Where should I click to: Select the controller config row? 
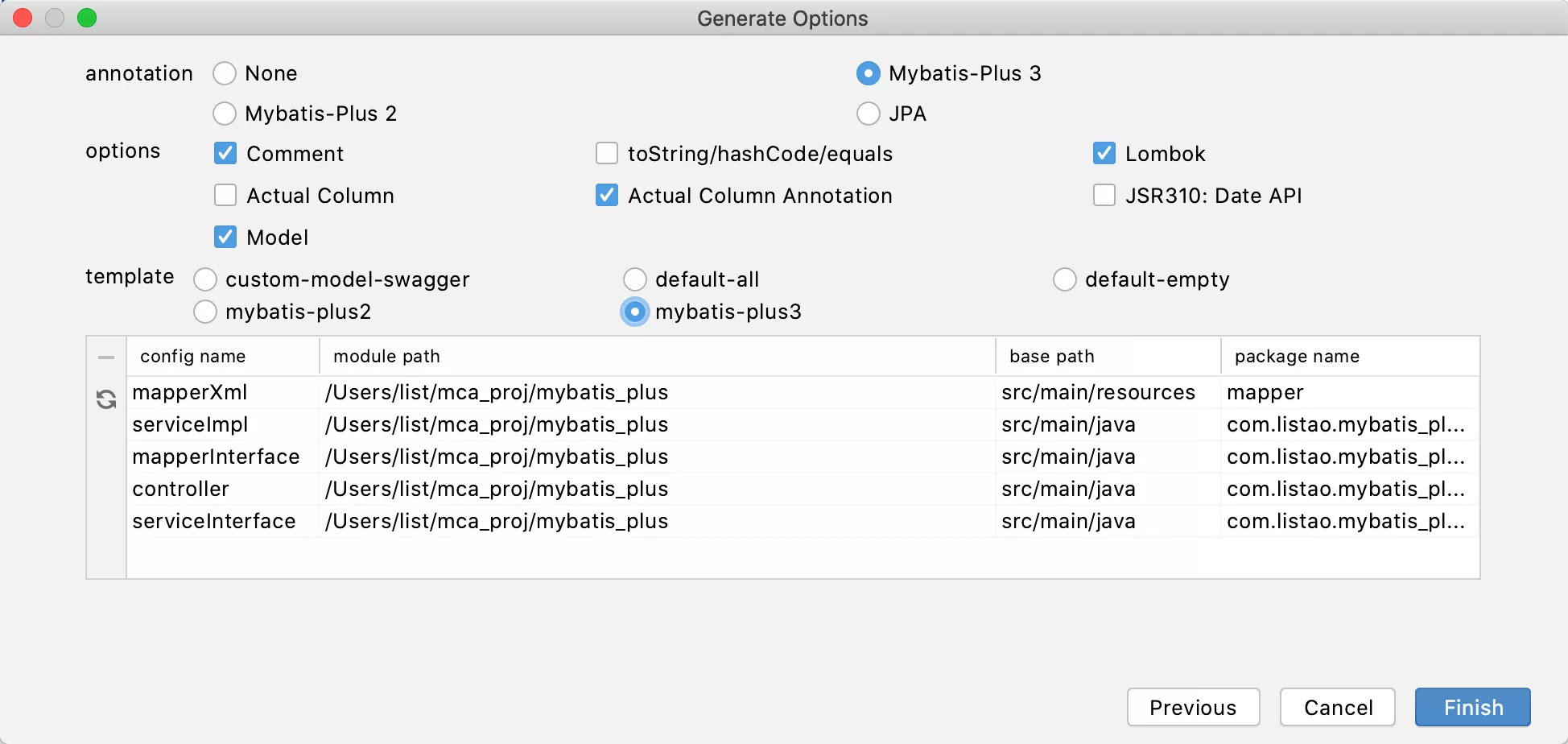click(803, 489)
